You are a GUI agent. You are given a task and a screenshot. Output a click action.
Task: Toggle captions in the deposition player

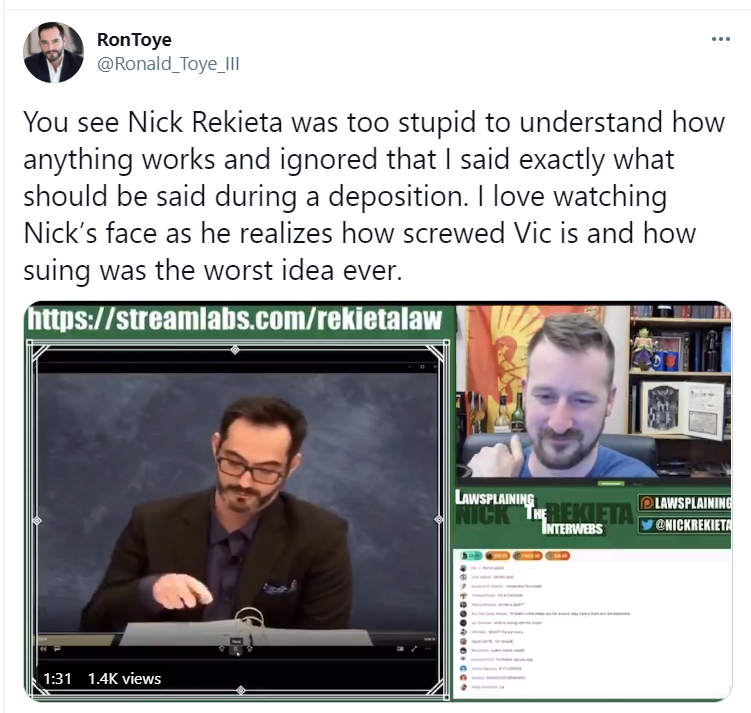pyautogui.click(x=57, y=649)
